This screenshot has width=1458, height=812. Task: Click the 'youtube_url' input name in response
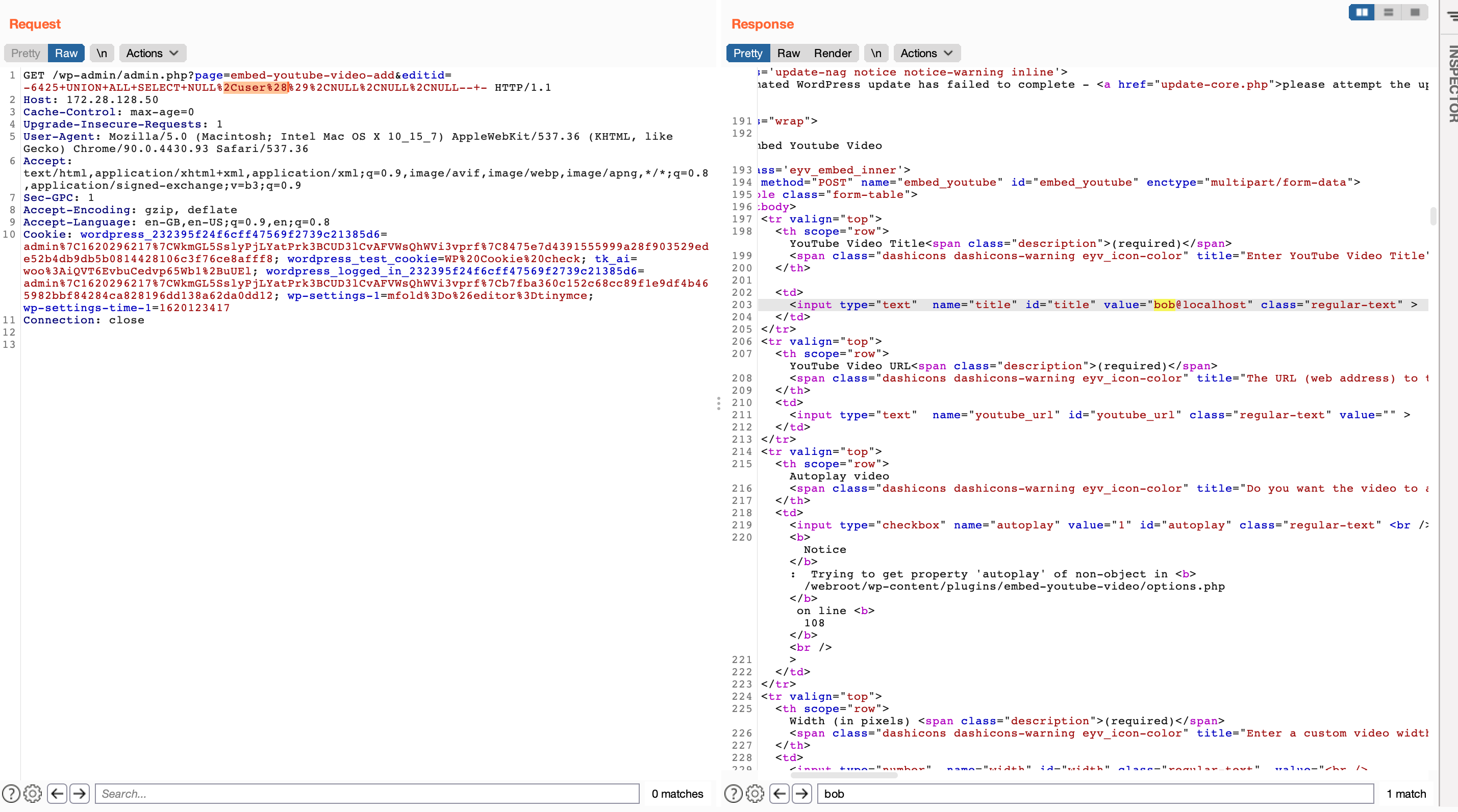click(1014, 415)
